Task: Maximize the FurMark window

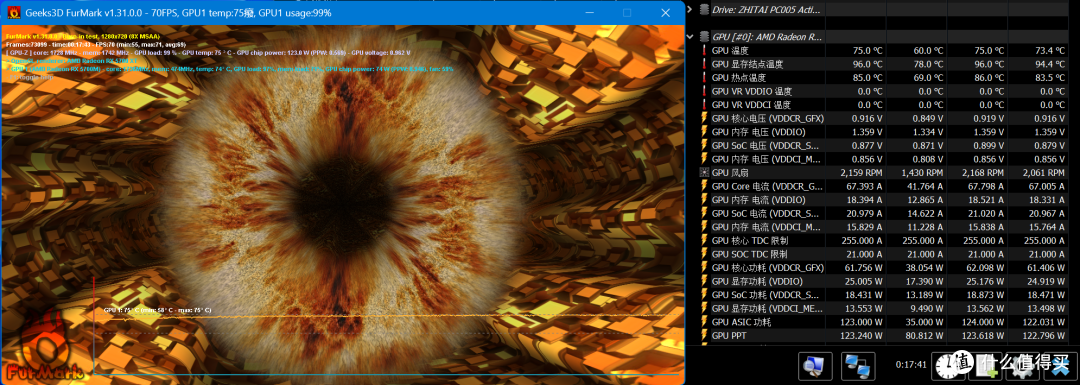Action: (x=627, y=12)
